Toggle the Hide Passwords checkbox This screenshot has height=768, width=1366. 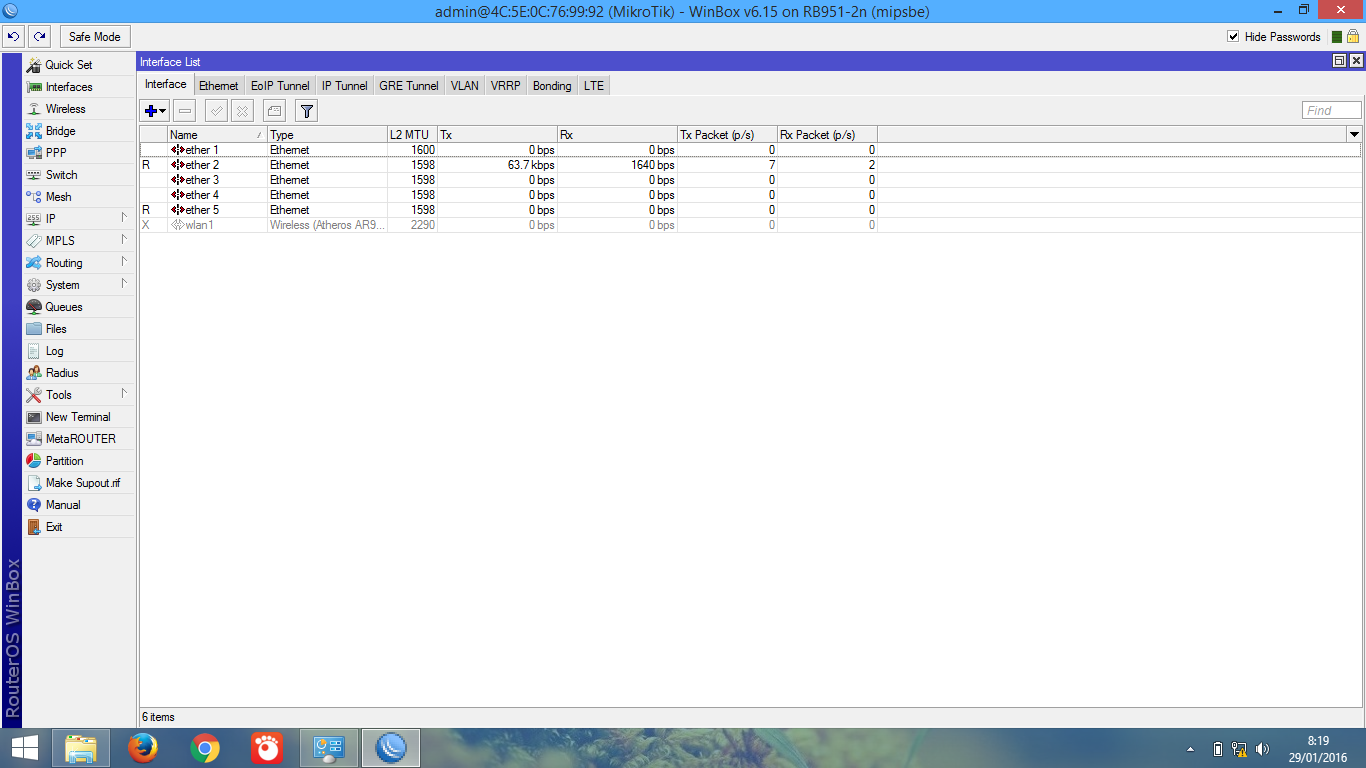(1233, 37)
